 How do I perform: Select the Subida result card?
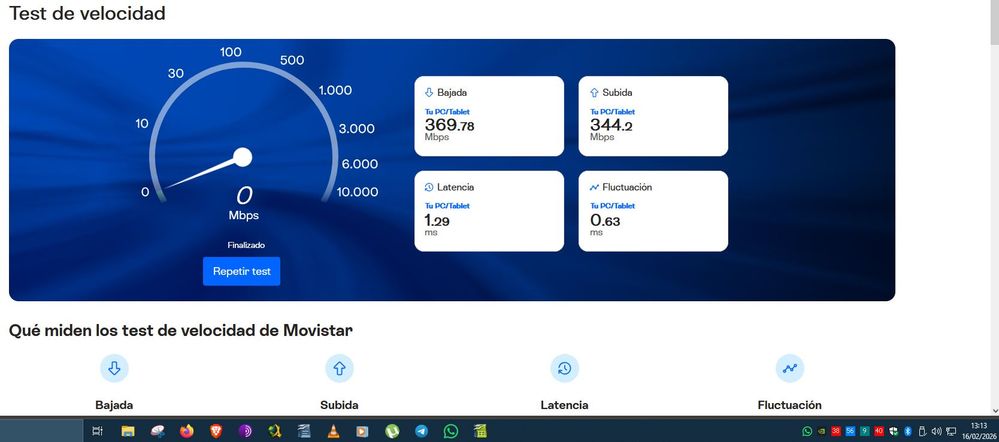tap(653, 116)
